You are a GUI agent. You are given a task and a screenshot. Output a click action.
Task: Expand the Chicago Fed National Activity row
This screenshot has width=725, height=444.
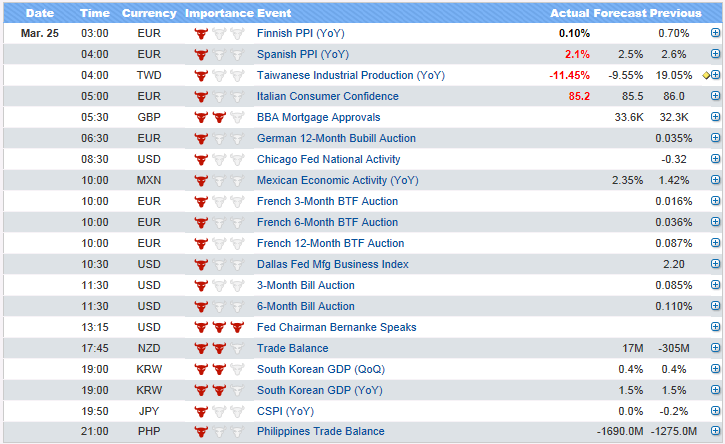point(715,159)
